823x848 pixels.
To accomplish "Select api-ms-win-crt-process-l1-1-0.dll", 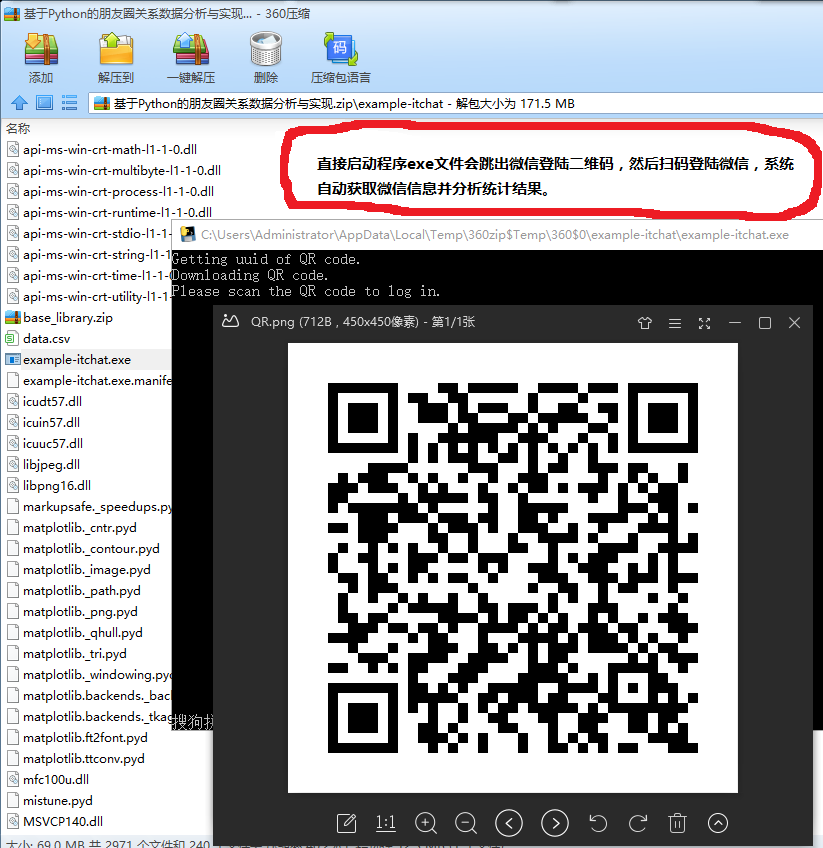I will pos(118,191).
